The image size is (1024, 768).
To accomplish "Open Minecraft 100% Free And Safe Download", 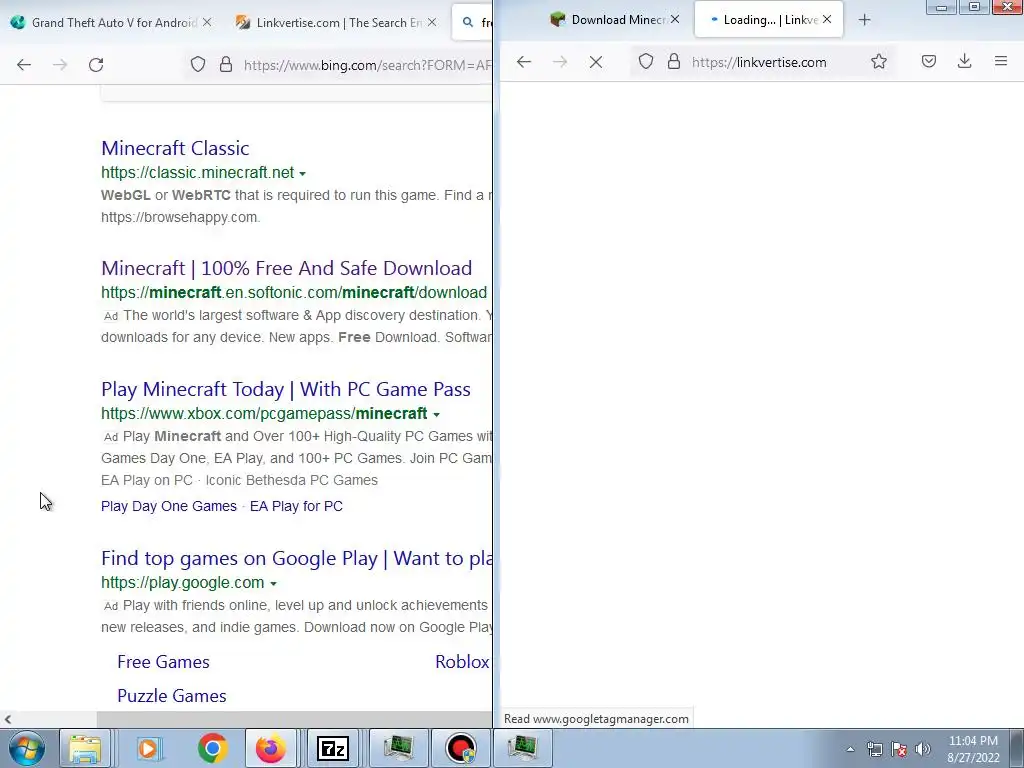I will point(286,268).
